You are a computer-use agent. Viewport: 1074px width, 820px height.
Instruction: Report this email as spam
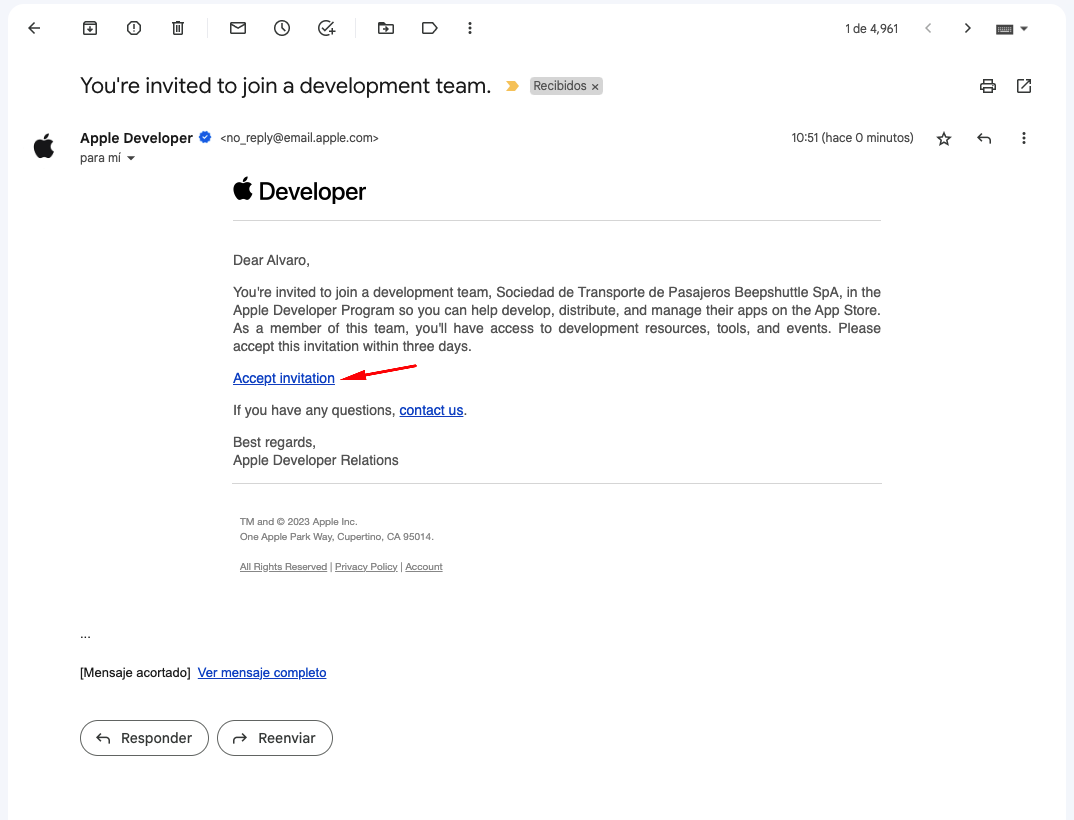[x=134, y=28]
